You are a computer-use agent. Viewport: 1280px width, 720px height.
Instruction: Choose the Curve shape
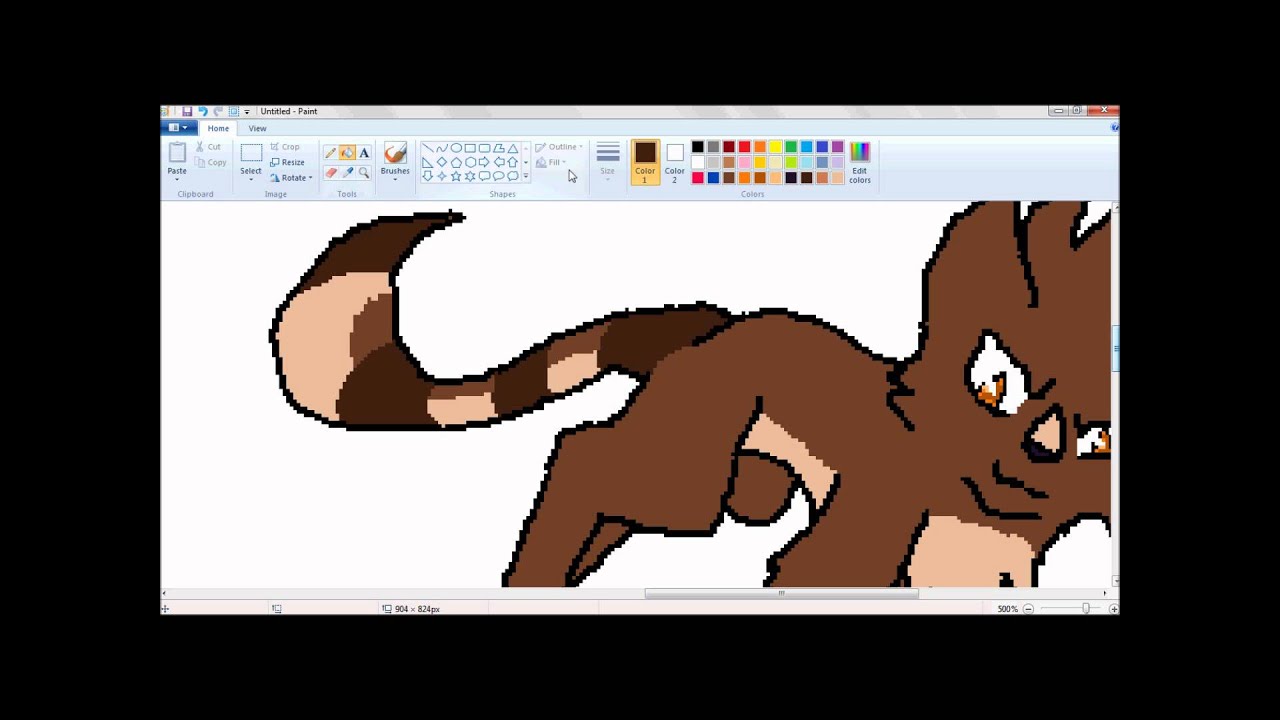[441, 148]
